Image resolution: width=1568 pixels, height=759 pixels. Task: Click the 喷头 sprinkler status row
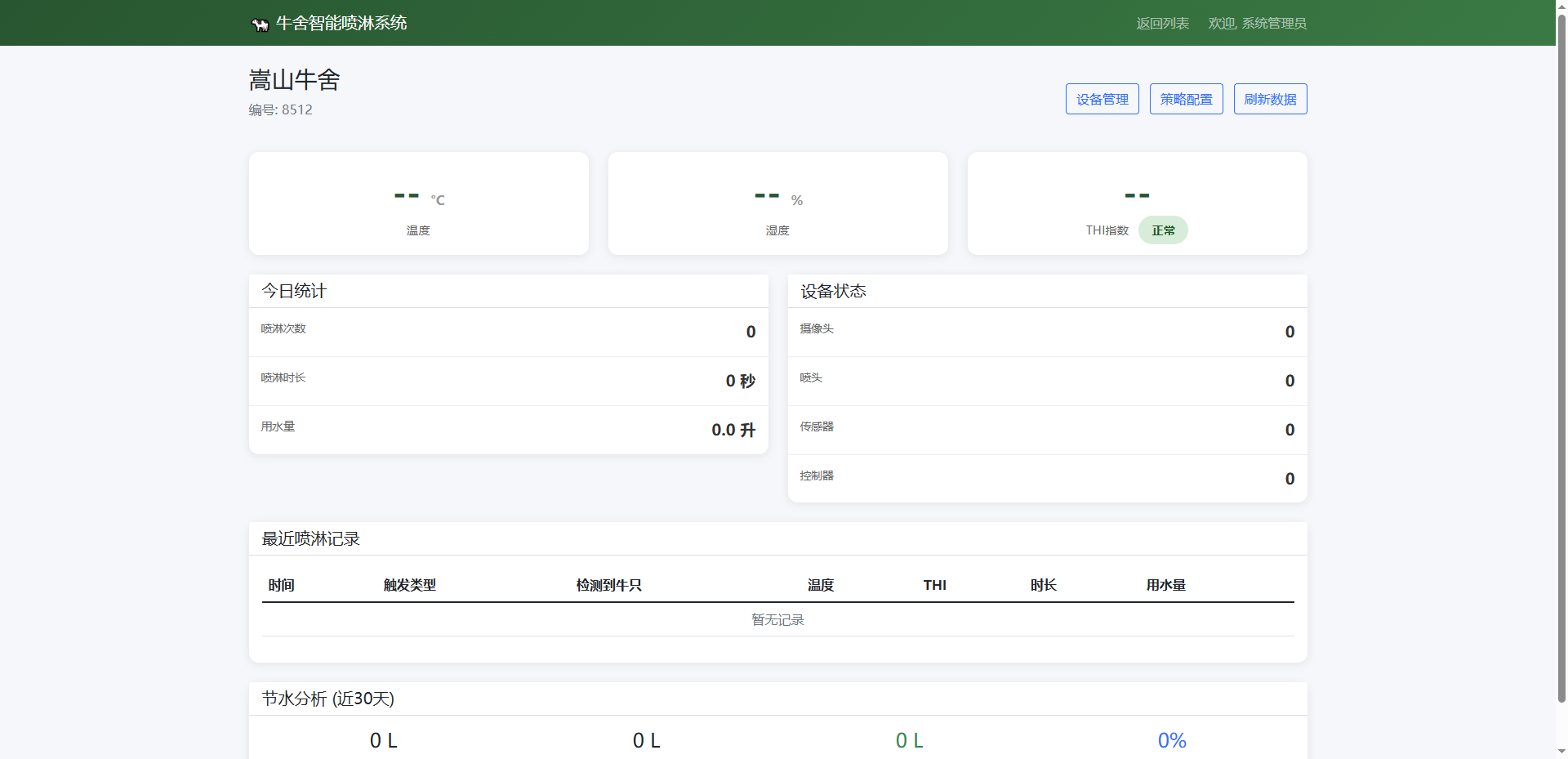[1047, 381]
